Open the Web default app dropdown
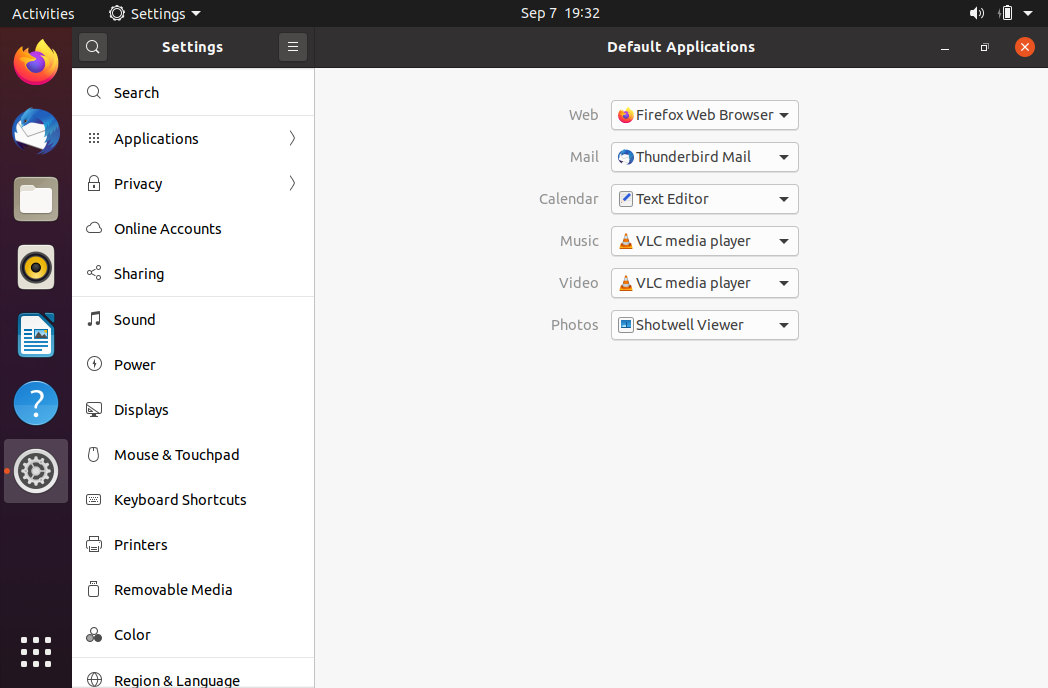1048x688 pixels. [x=704, y=115]
